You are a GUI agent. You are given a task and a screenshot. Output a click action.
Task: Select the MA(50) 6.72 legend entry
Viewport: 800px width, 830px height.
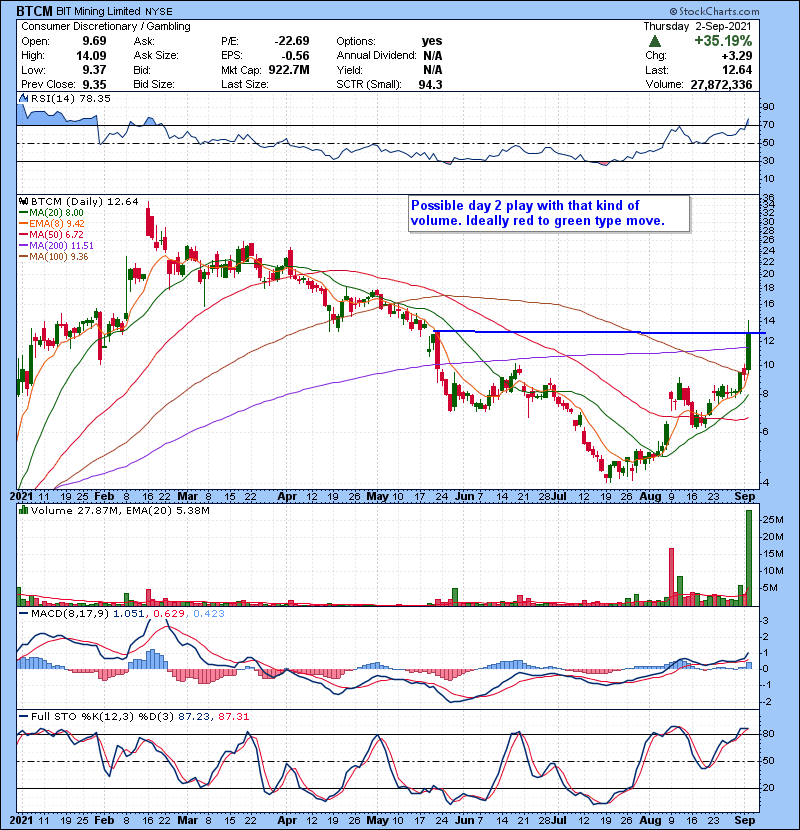[x=51, y=234]
